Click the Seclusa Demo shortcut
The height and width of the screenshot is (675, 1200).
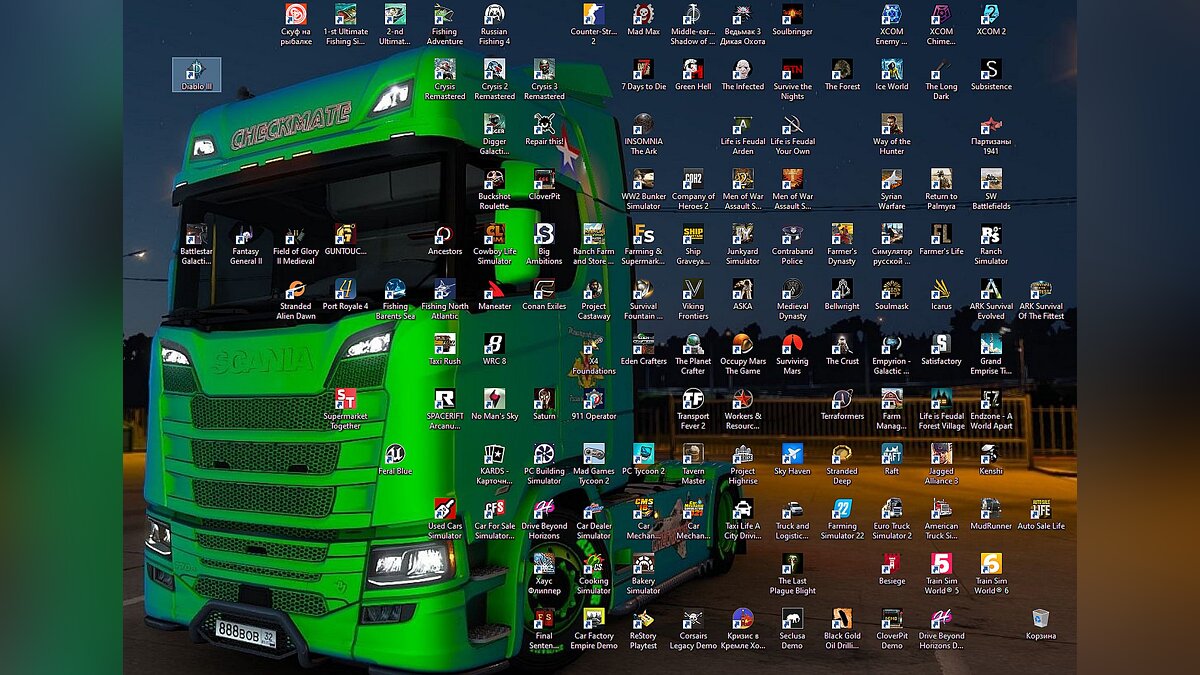(x=792, y=630)
